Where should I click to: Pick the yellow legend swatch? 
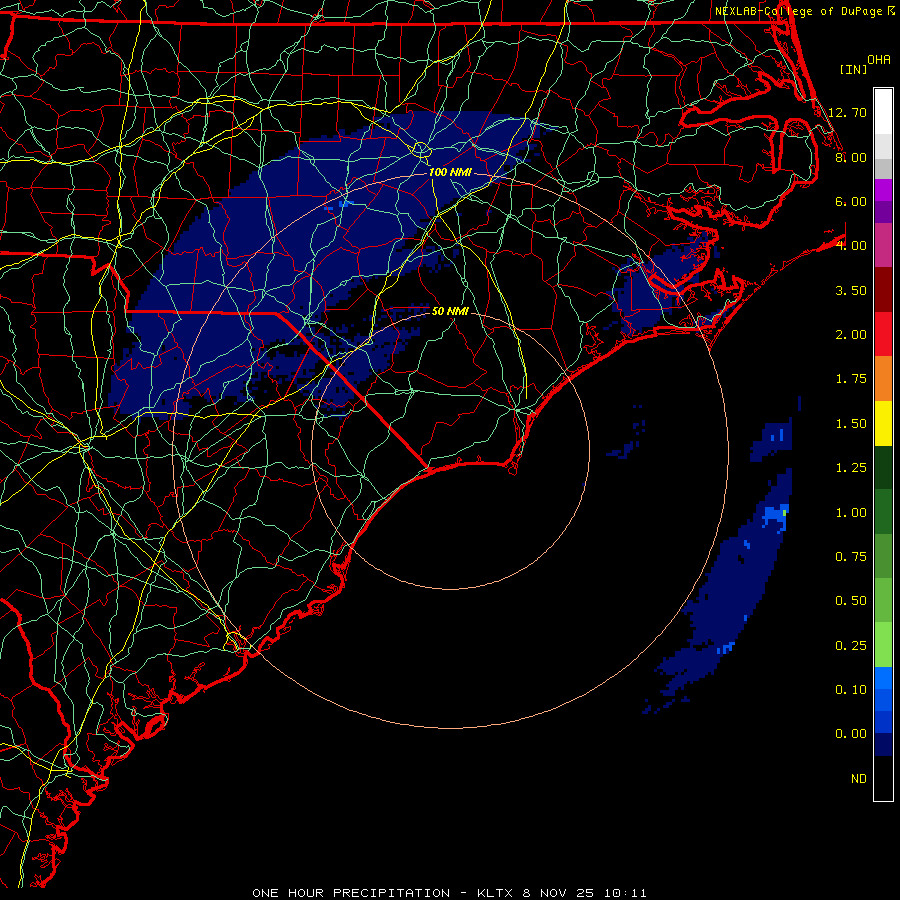tap(883, 423)
